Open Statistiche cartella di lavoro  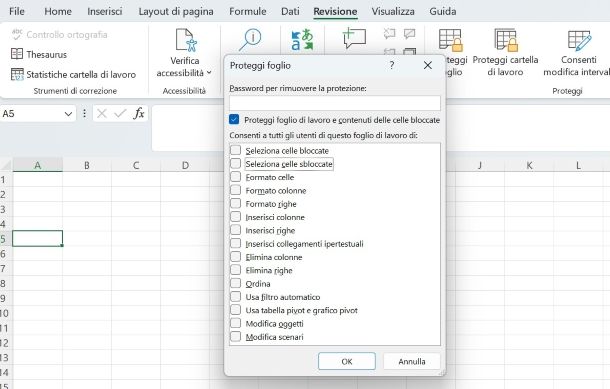[74, 74]
